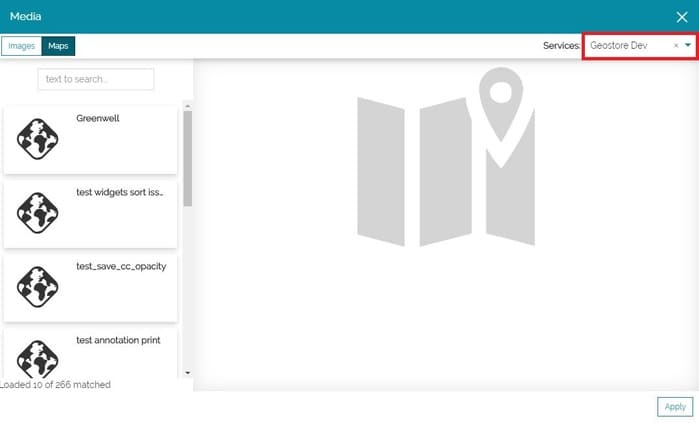Select the Greenwell map title
The width and height of the screenshot is (699, 423).
[x=98, y=118]
